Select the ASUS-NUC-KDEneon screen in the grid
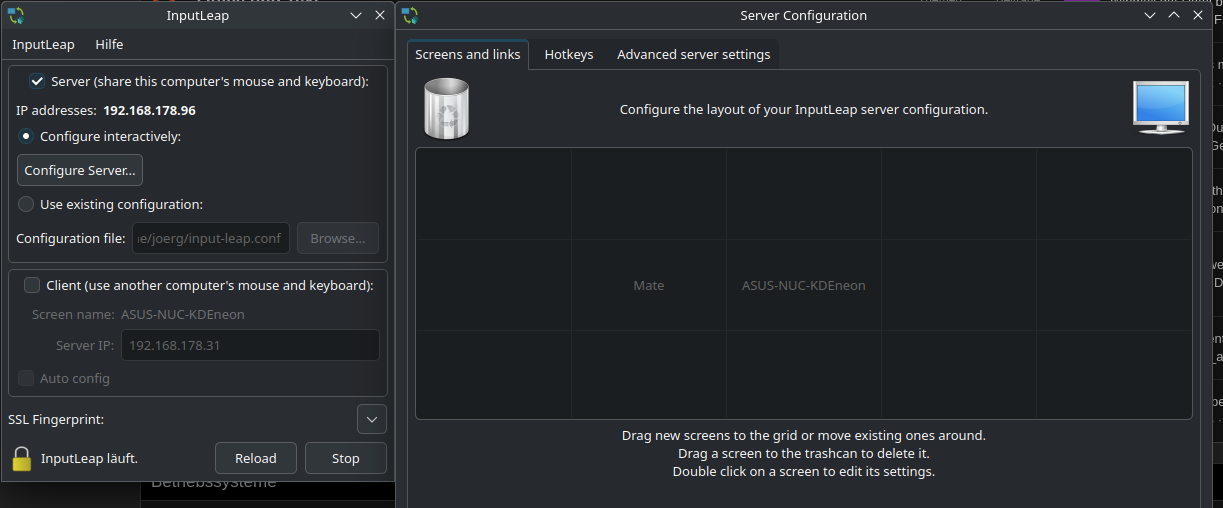Viewport: 1223px width, 508px height. (x=804, y=285)
